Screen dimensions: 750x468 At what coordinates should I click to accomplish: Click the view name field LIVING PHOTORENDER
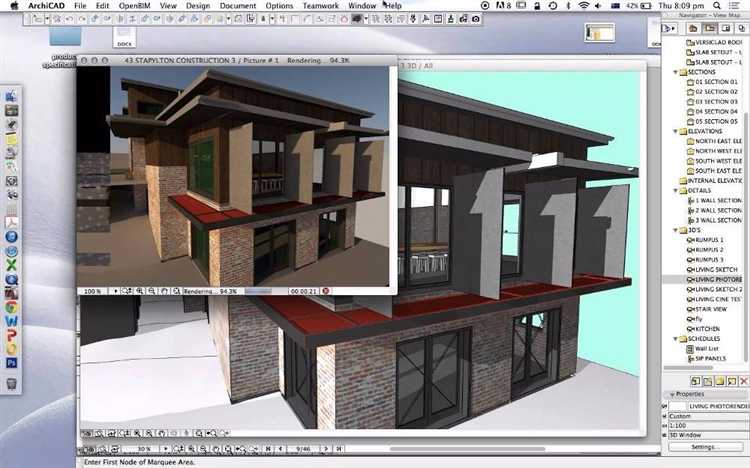[718, 406]
